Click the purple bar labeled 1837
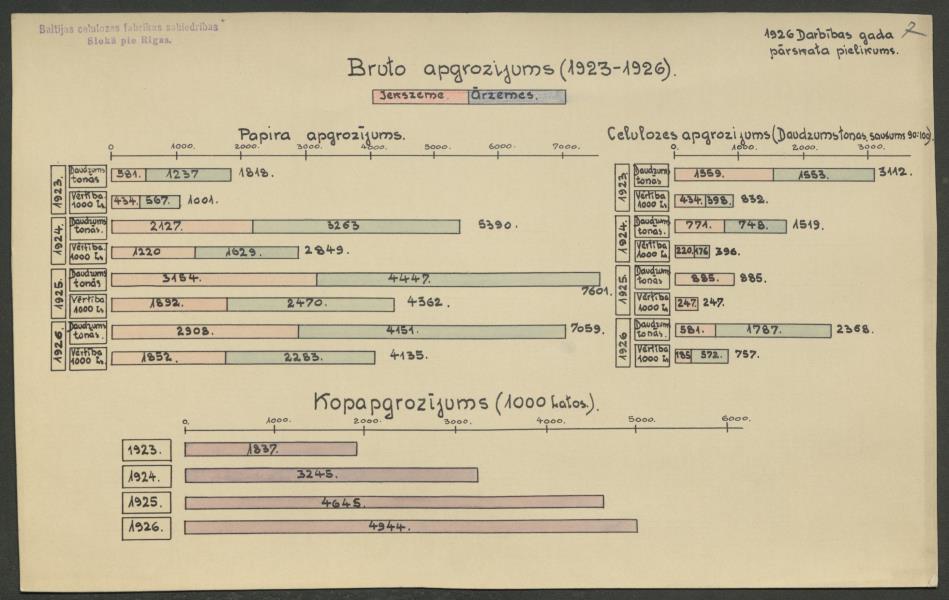The image size is (949, 600). [x=270, y=449]
